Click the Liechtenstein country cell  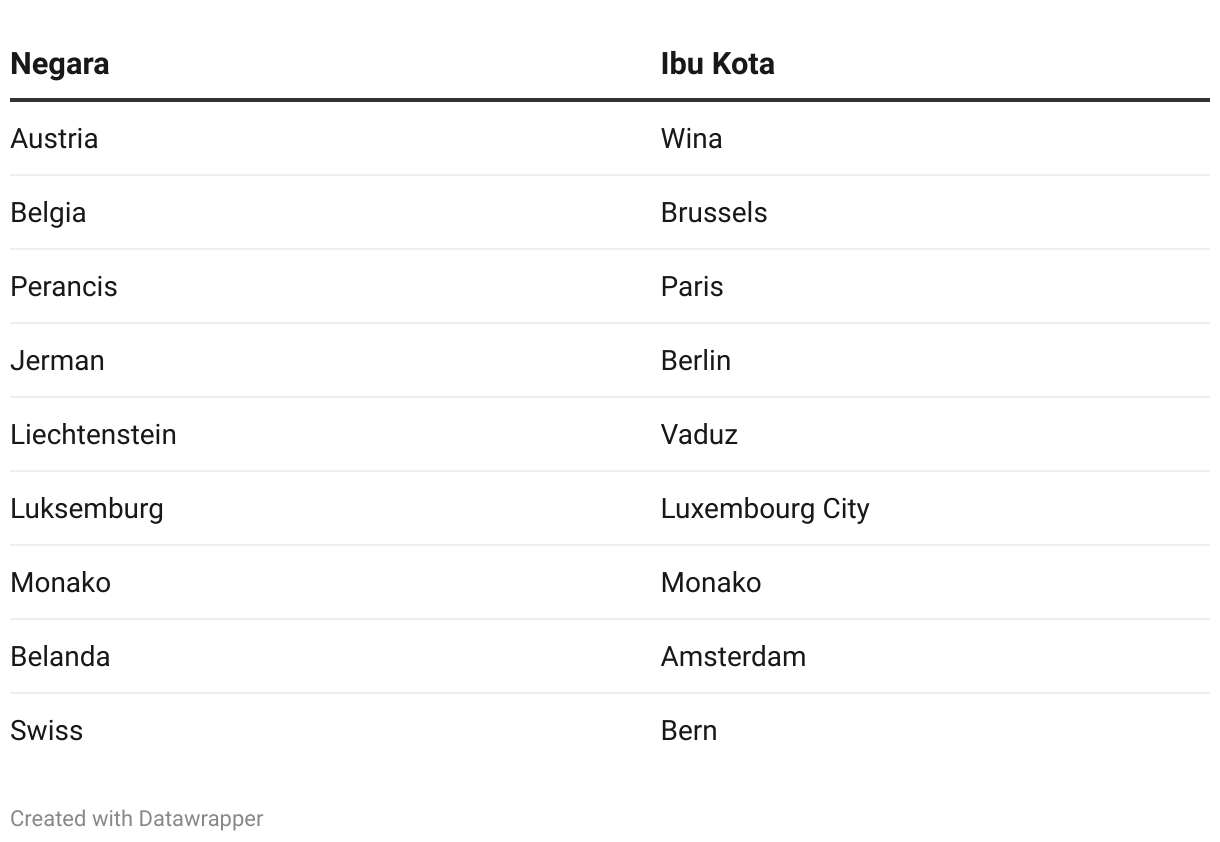[x=93, y=434]
